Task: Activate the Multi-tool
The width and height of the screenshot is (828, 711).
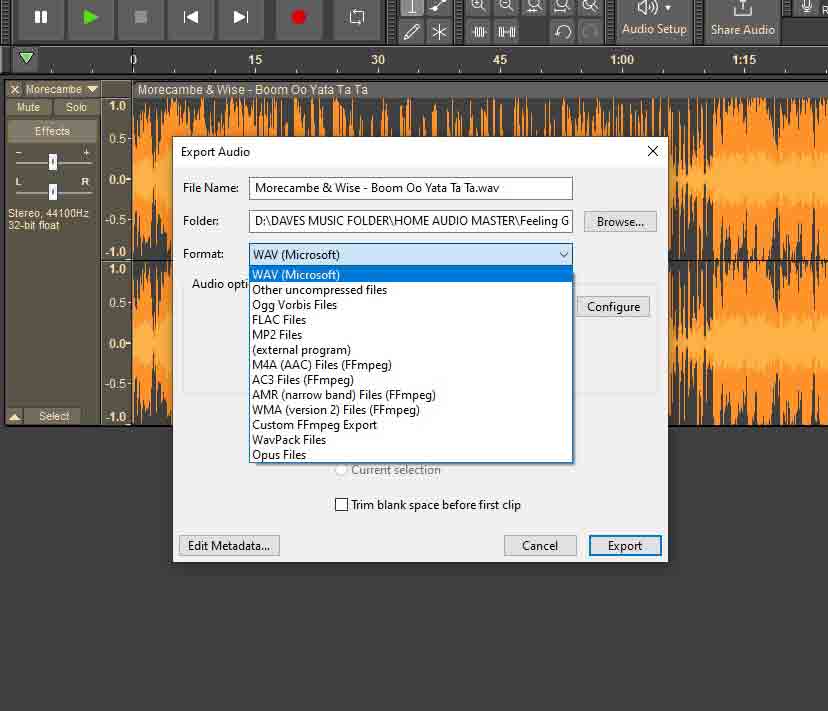Action: [x=440, y=32]
